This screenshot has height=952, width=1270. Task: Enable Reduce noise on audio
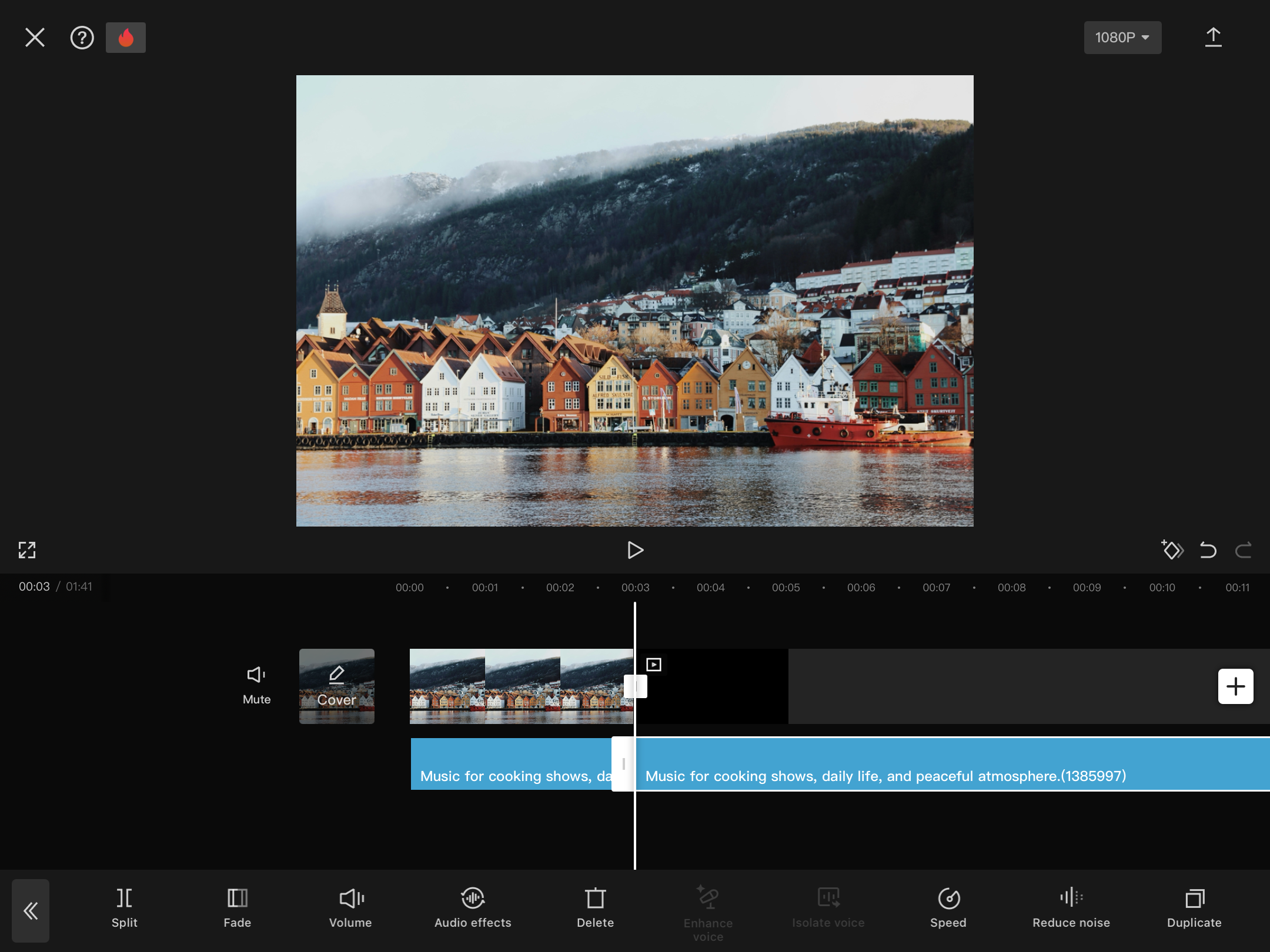tap(1071, 909)
